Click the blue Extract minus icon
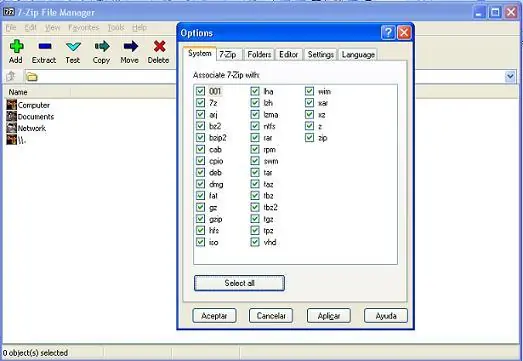The image size is (523, 361). pyautogui.click(x=45, y=46)
